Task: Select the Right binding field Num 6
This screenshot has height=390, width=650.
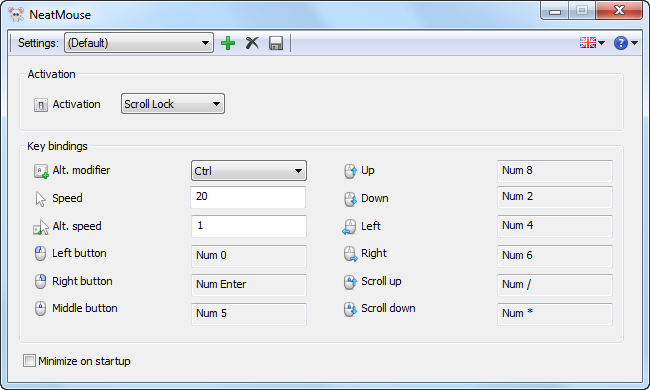Action: pos(555,256)
